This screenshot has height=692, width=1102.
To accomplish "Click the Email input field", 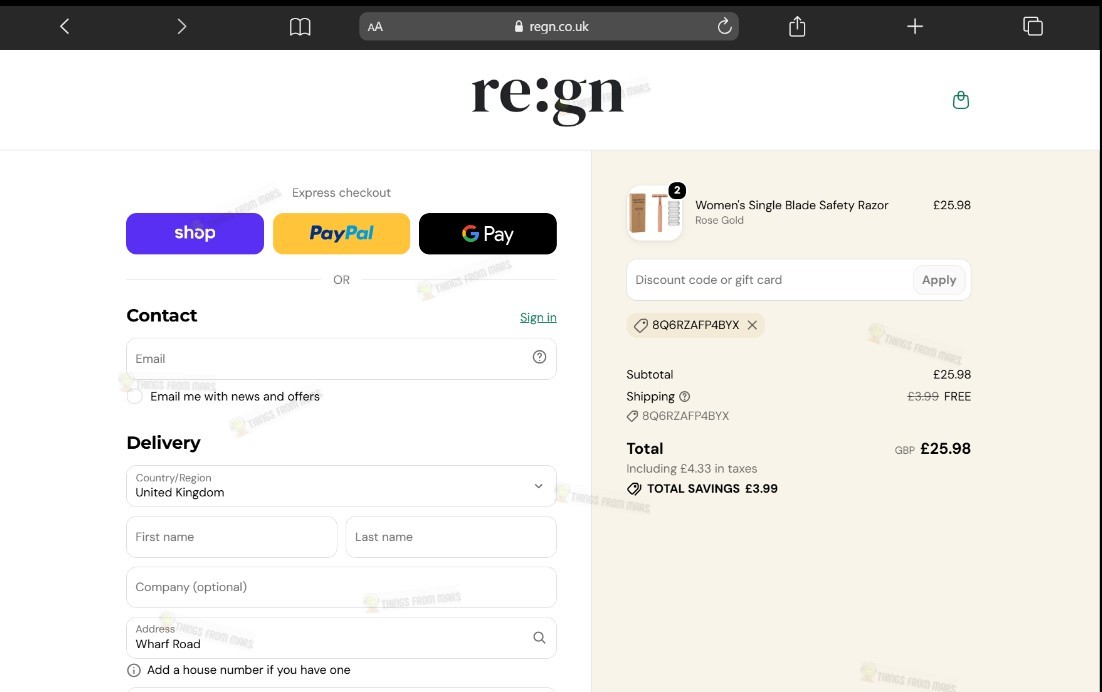I will (342, 359).
